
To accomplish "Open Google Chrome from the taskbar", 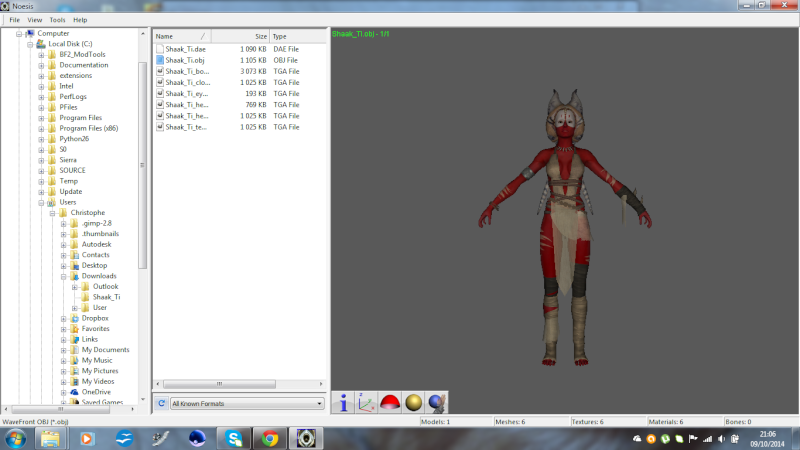I will pyautogui.click(x=270, y=438).
